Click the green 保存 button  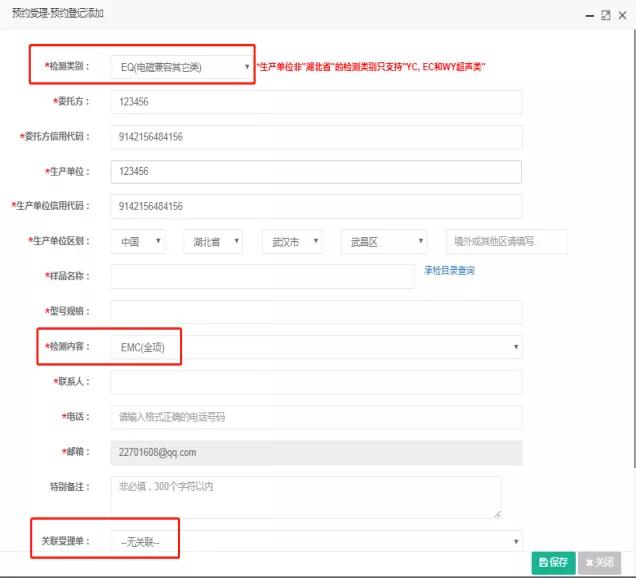click(553, 563)
